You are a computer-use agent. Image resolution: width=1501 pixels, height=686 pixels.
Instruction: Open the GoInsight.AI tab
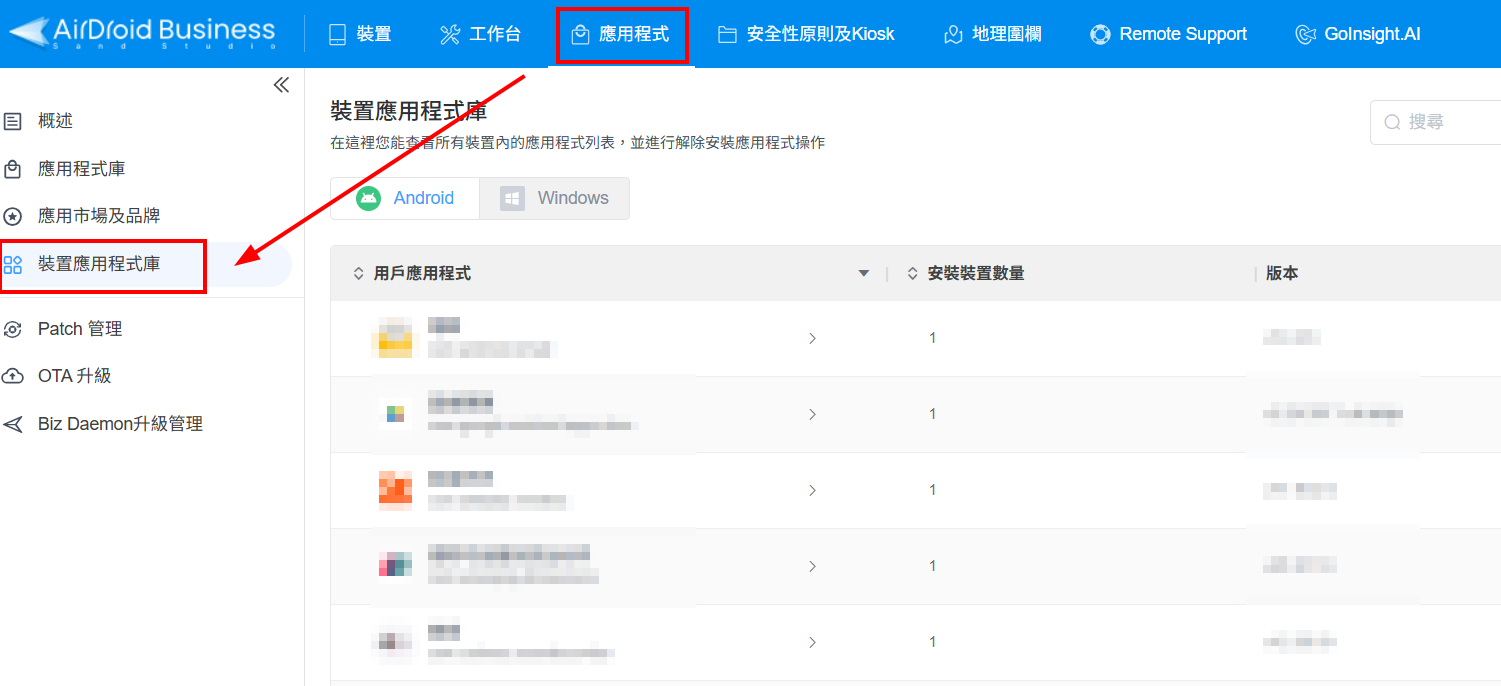[1357, 34]
